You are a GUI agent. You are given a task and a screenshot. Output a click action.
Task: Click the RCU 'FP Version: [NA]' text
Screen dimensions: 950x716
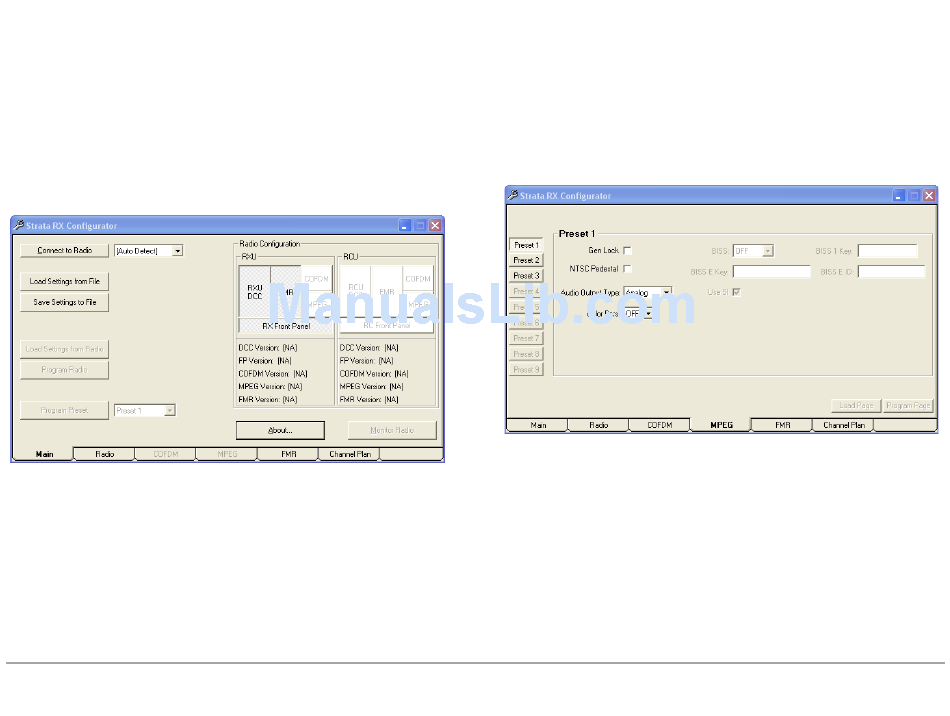coord(366,360)
